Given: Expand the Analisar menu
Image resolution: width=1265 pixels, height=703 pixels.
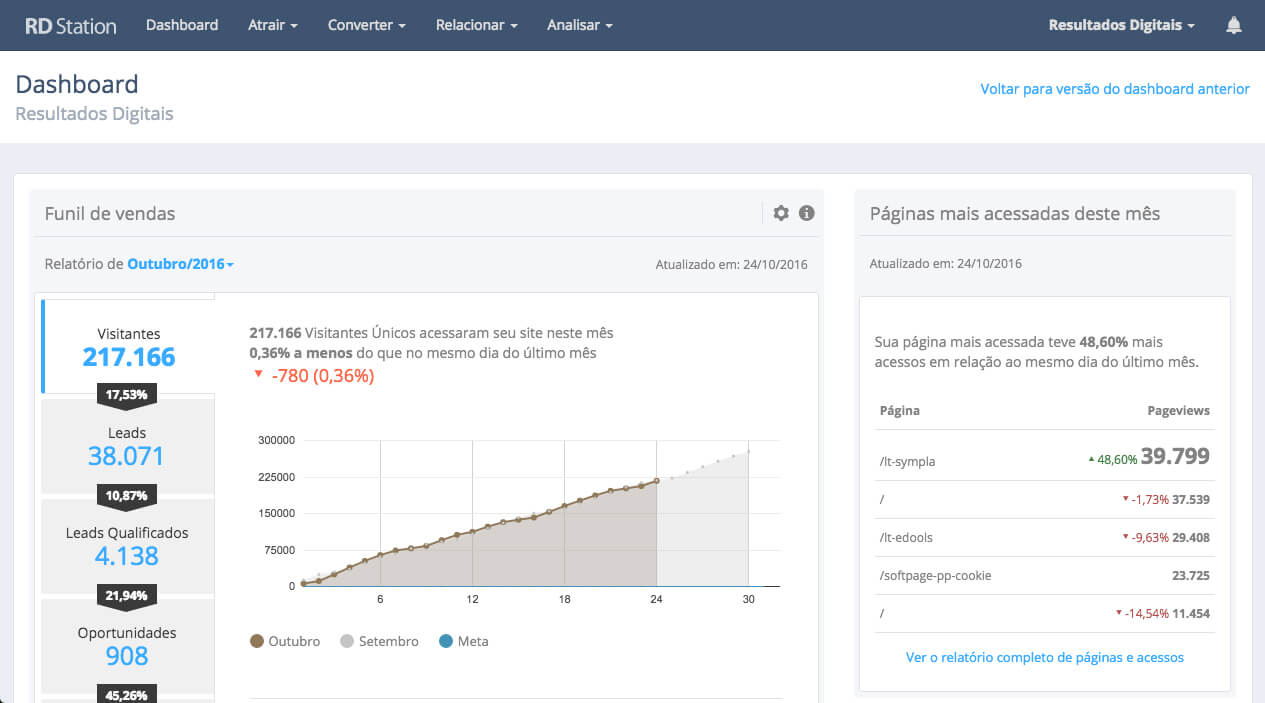Looking at the screenshot, I should pos(580,25).
